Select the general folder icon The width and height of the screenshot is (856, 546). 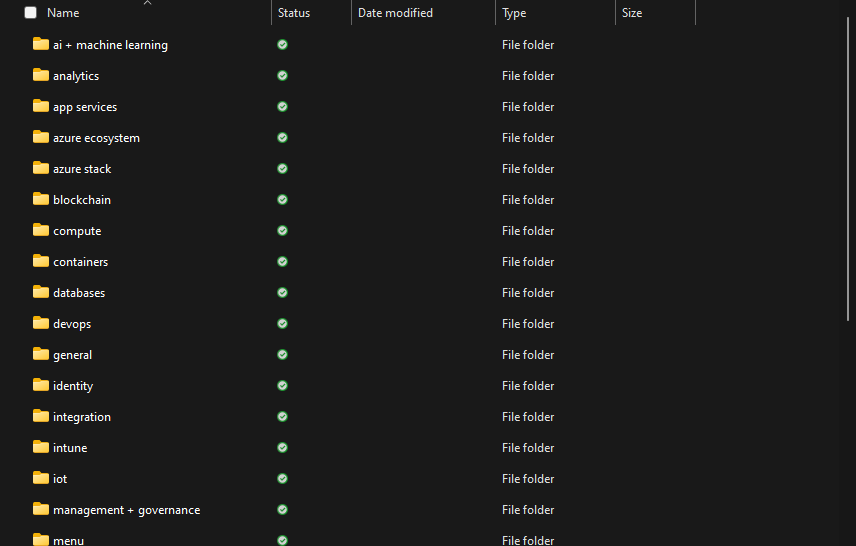(40, 354)
